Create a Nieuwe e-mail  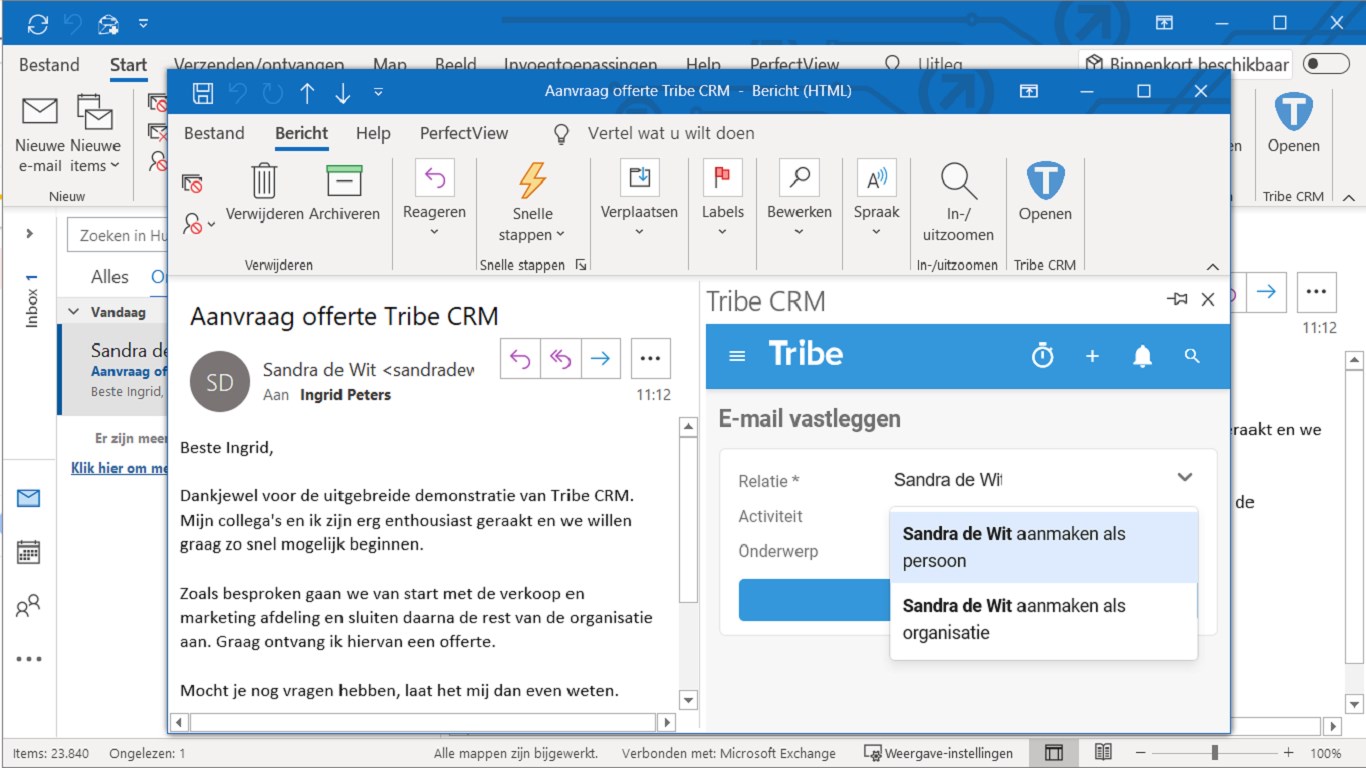40,135
